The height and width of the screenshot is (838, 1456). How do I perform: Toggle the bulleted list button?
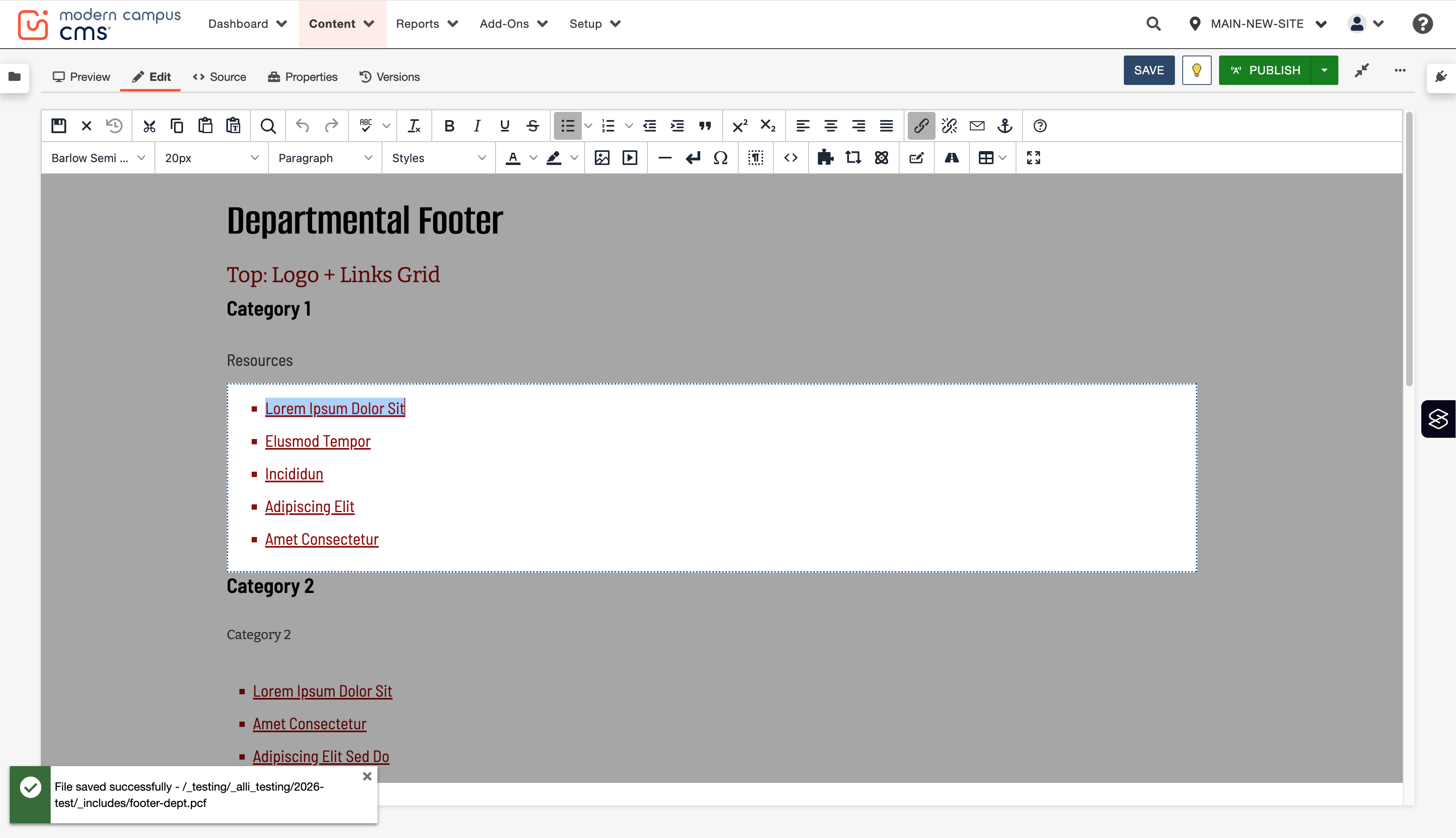tap(568, 125)
